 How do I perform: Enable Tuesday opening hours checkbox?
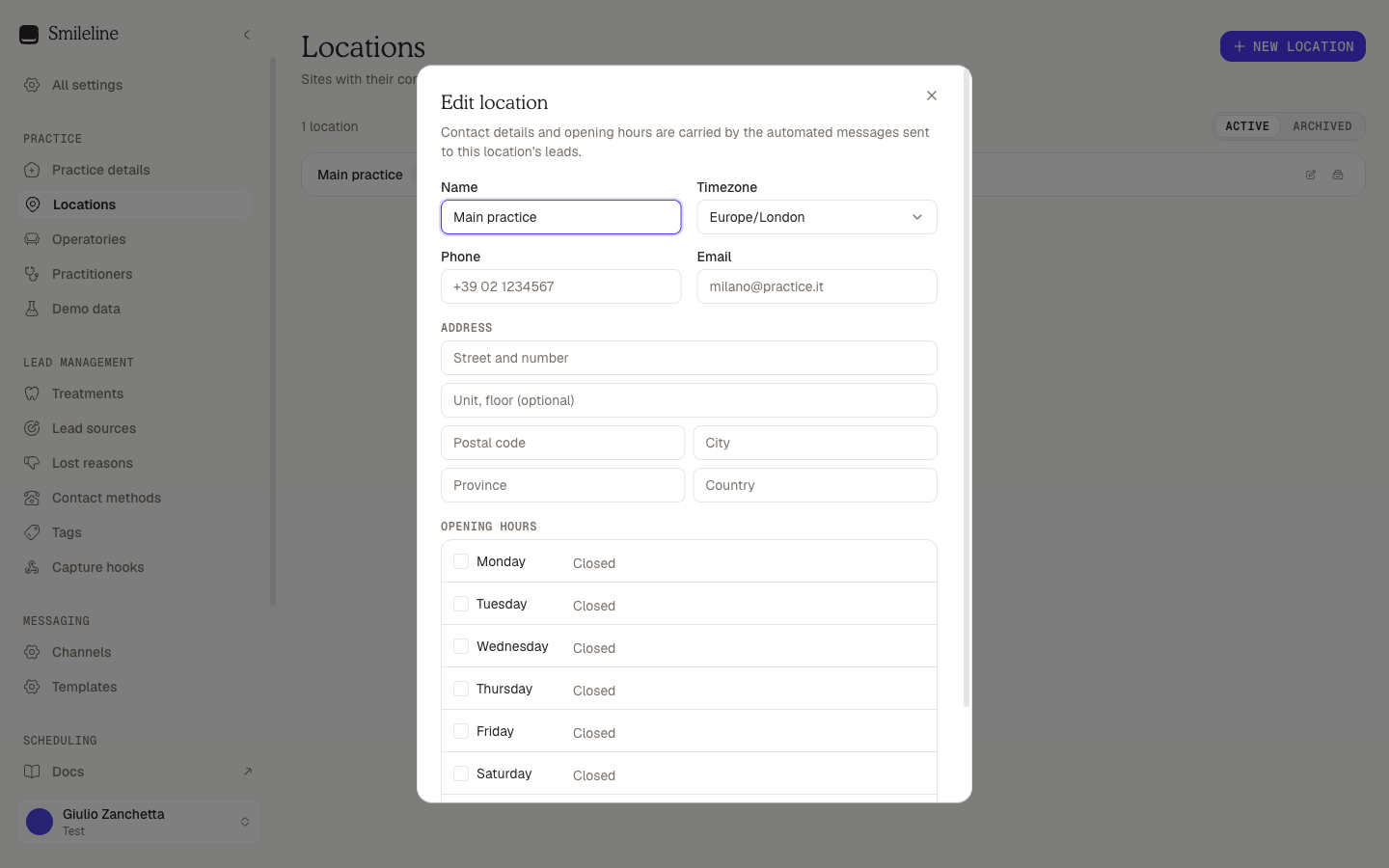click(461, 604)
